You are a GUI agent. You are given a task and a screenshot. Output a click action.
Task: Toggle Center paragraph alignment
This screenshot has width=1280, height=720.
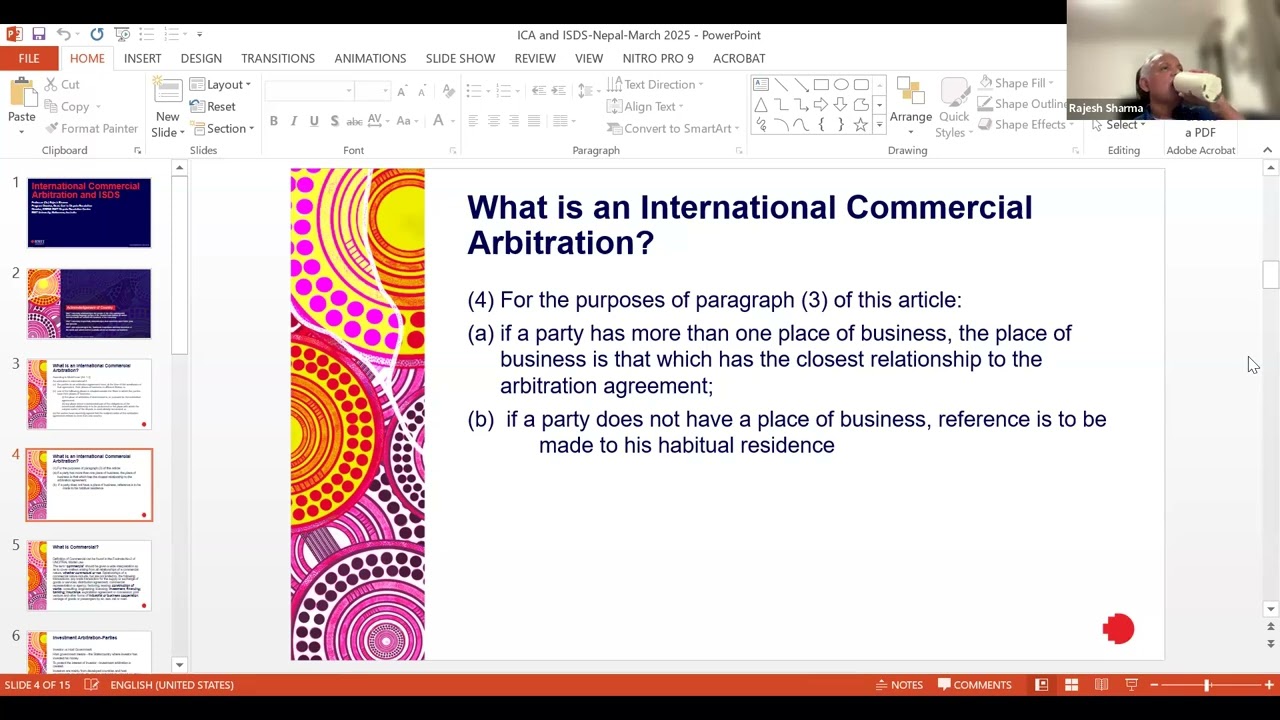coord(493,121)
